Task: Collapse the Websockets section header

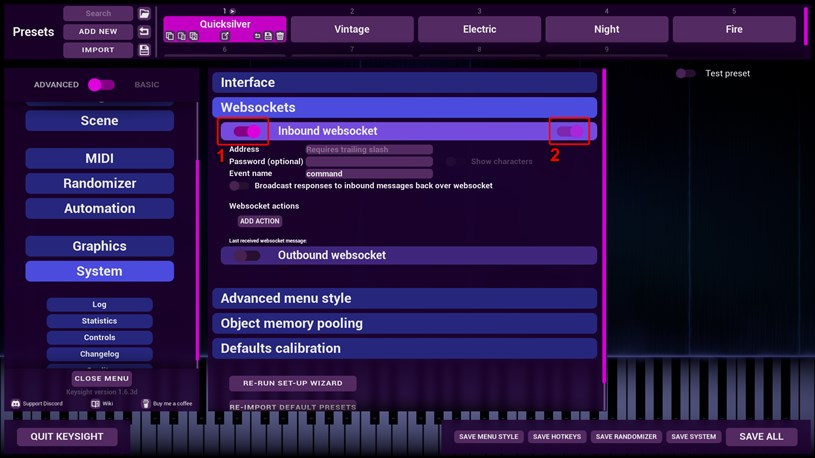Action: coord(404,108)
